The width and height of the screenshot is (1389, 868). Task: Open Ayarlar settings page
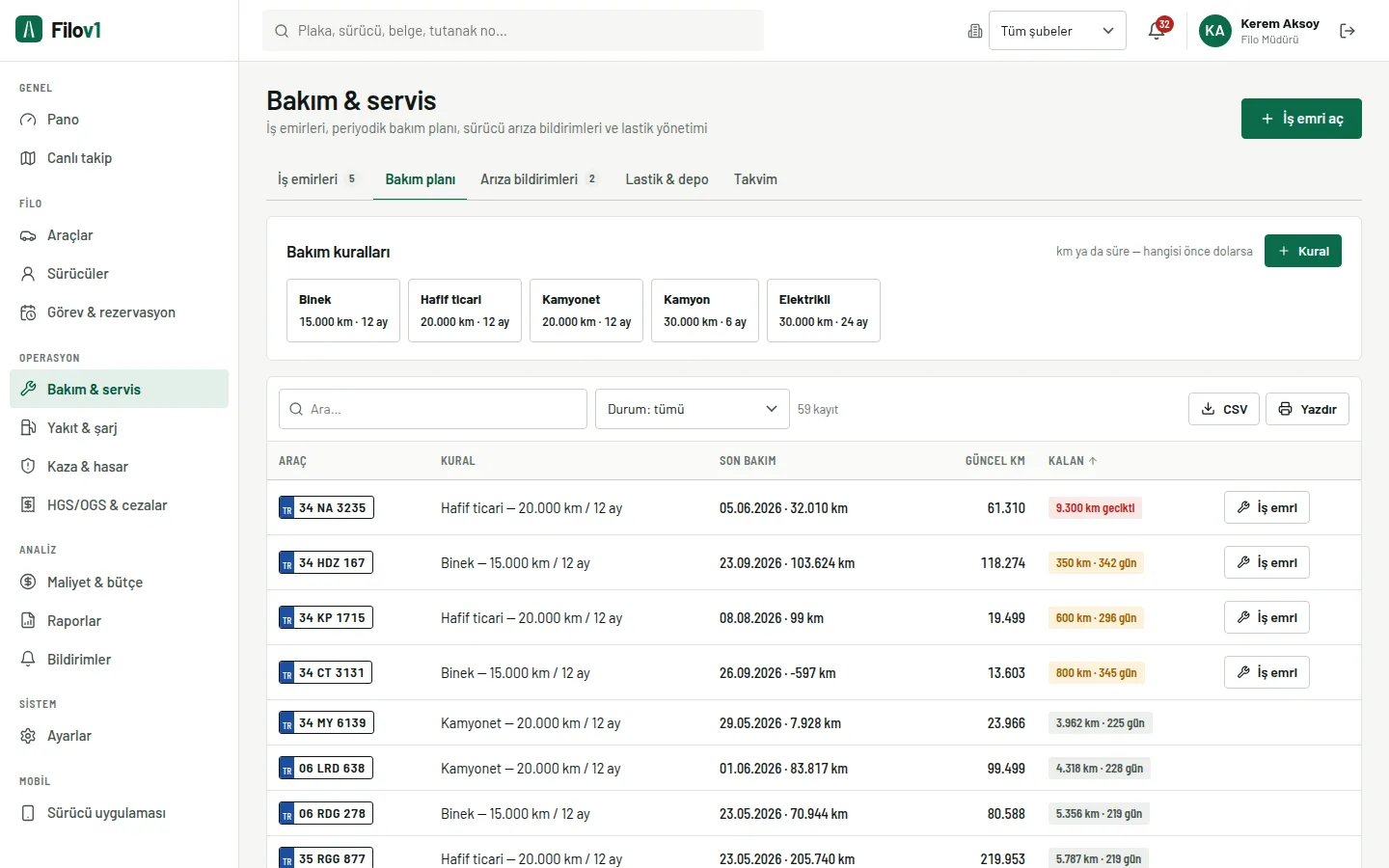point(119,736)
